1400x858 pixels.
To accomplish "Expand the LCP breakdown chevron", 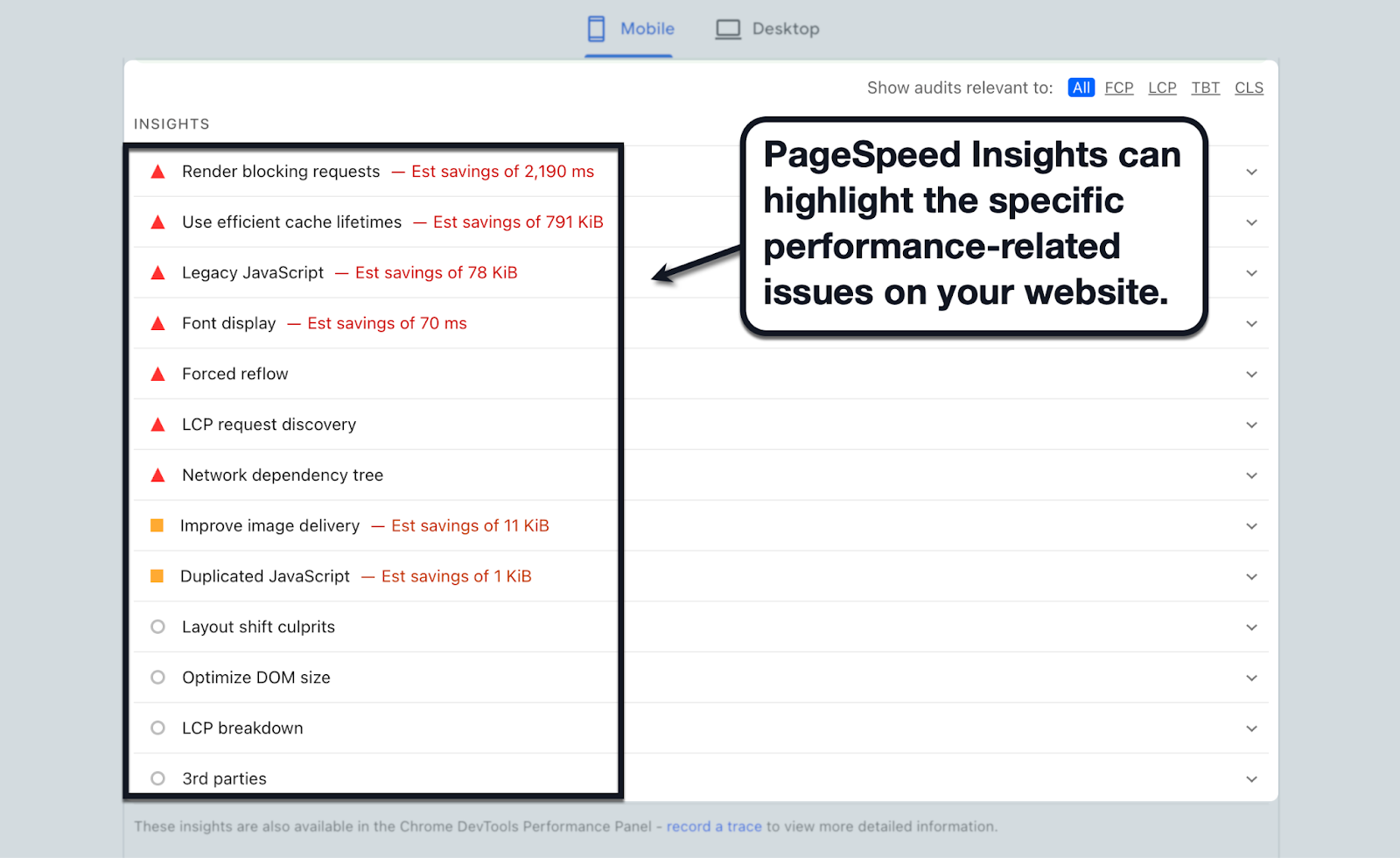I will 1252,728.
